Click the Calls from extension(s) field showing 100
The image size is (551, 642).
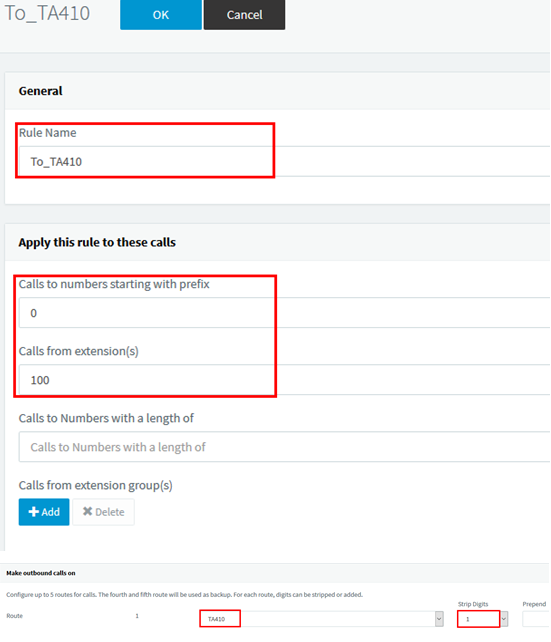[x=284, y=380]
